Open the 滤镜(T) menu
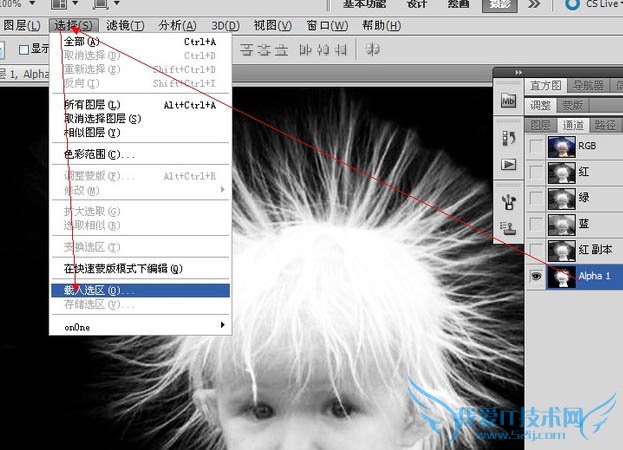The height and width of the screenshot is (450, 623). (x=125, y=26)
